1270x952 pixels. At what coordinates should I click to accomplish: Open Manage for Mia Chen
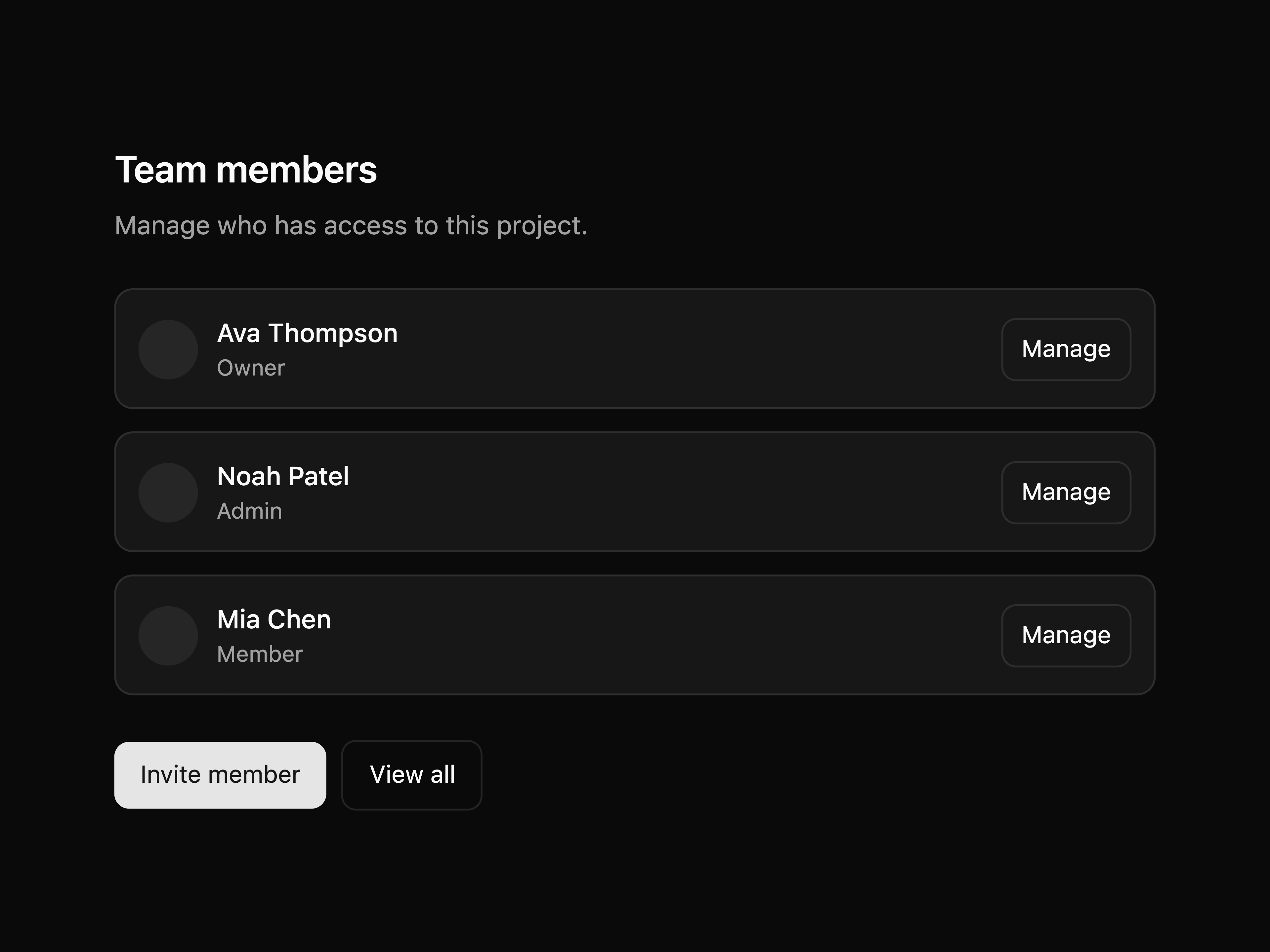tap(1066, 636)
